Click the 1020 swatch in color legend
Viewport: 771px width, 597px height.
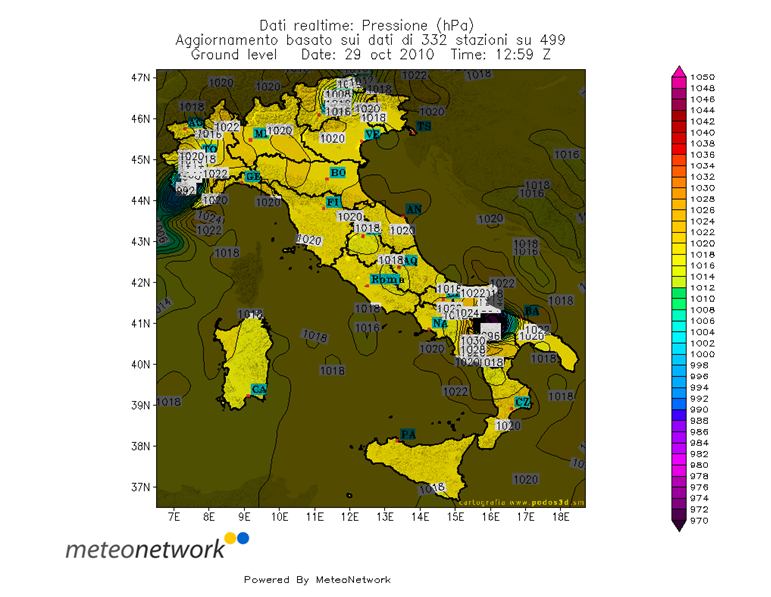click(679, 244)
